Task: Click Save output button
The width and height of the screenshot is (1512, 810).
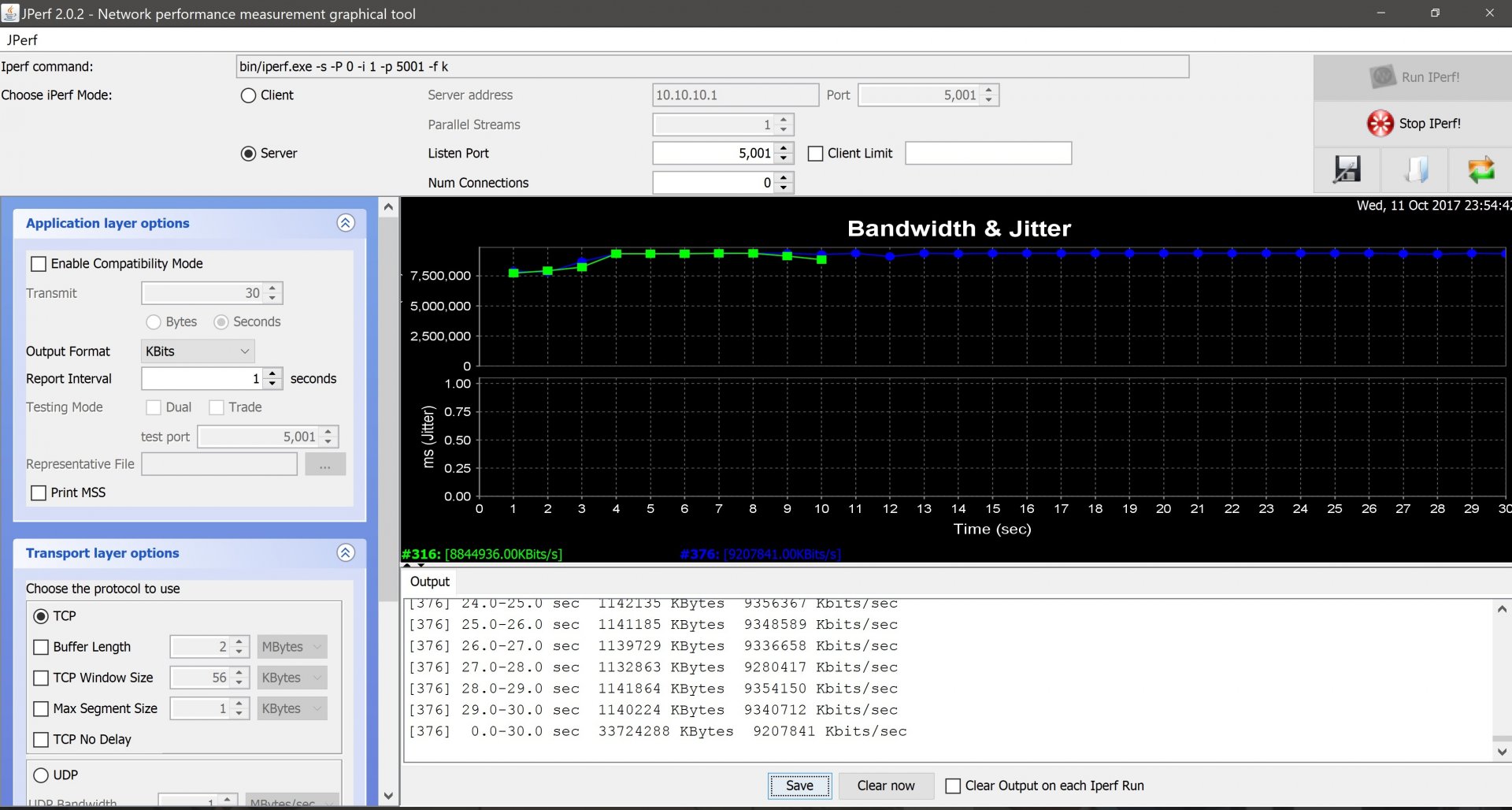Action: pos(799,786)
